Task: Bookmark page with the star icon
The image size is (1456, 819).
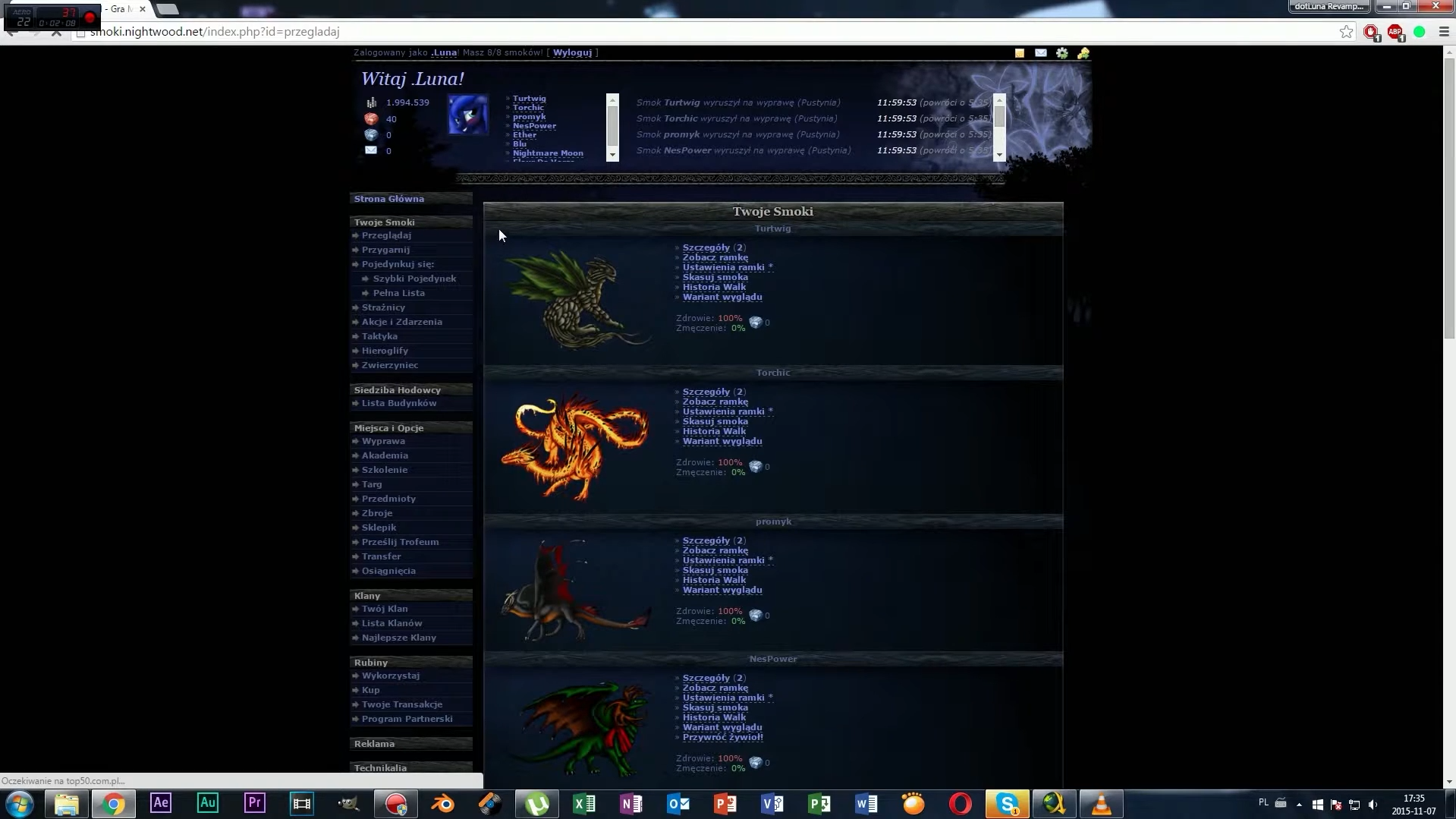Action: tap(1345, 32)
